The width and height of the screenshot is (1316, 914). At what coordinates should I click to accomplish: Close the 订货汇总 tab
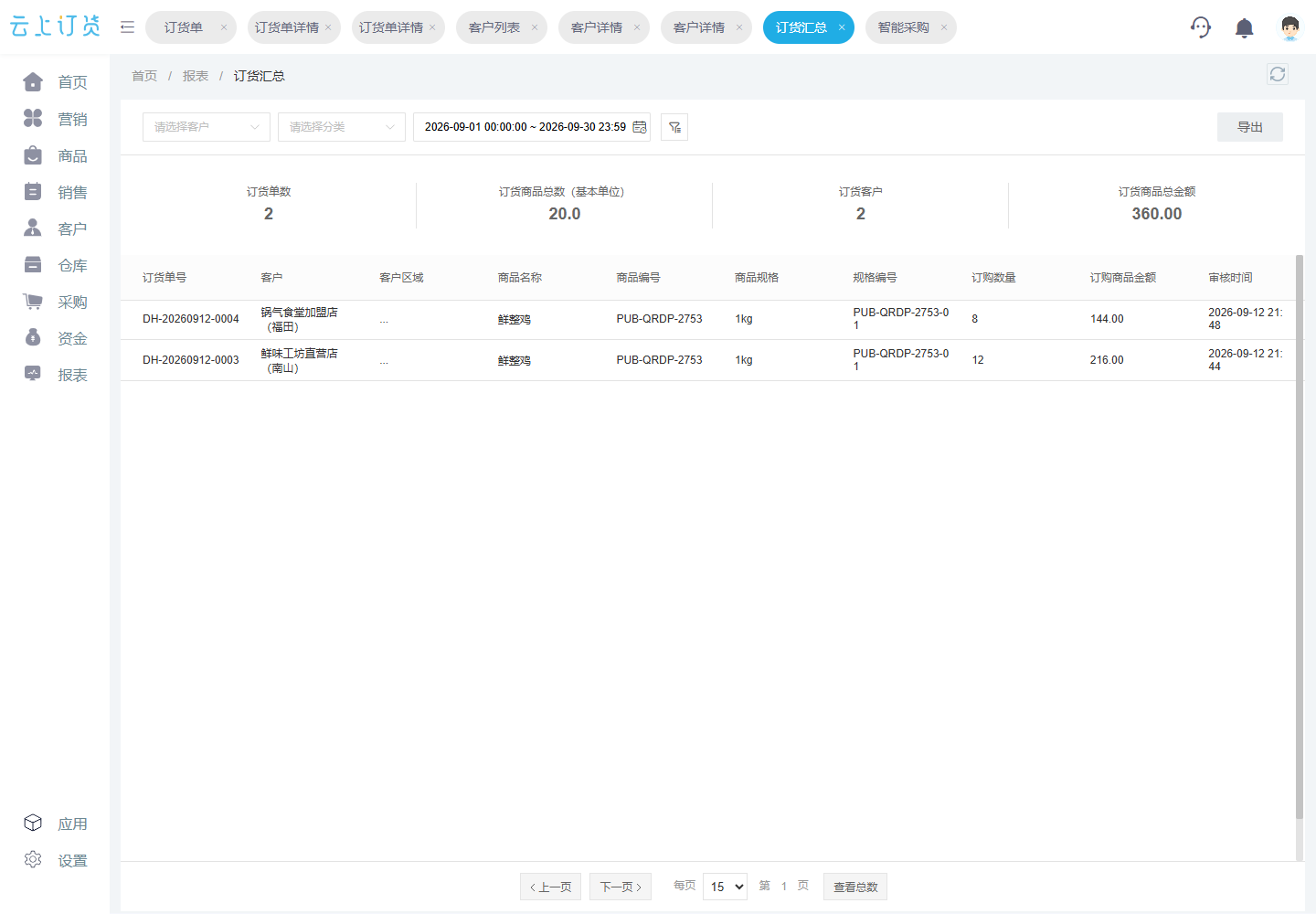point(842,27)
